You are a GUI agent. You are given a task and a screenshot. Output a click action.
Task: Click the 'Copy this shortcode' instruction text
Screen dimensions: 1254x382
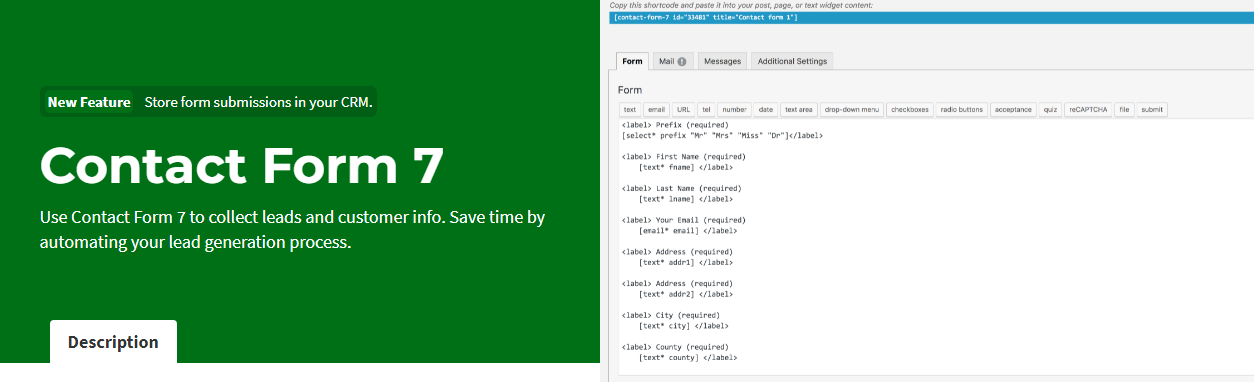click(x=743, y=5)
